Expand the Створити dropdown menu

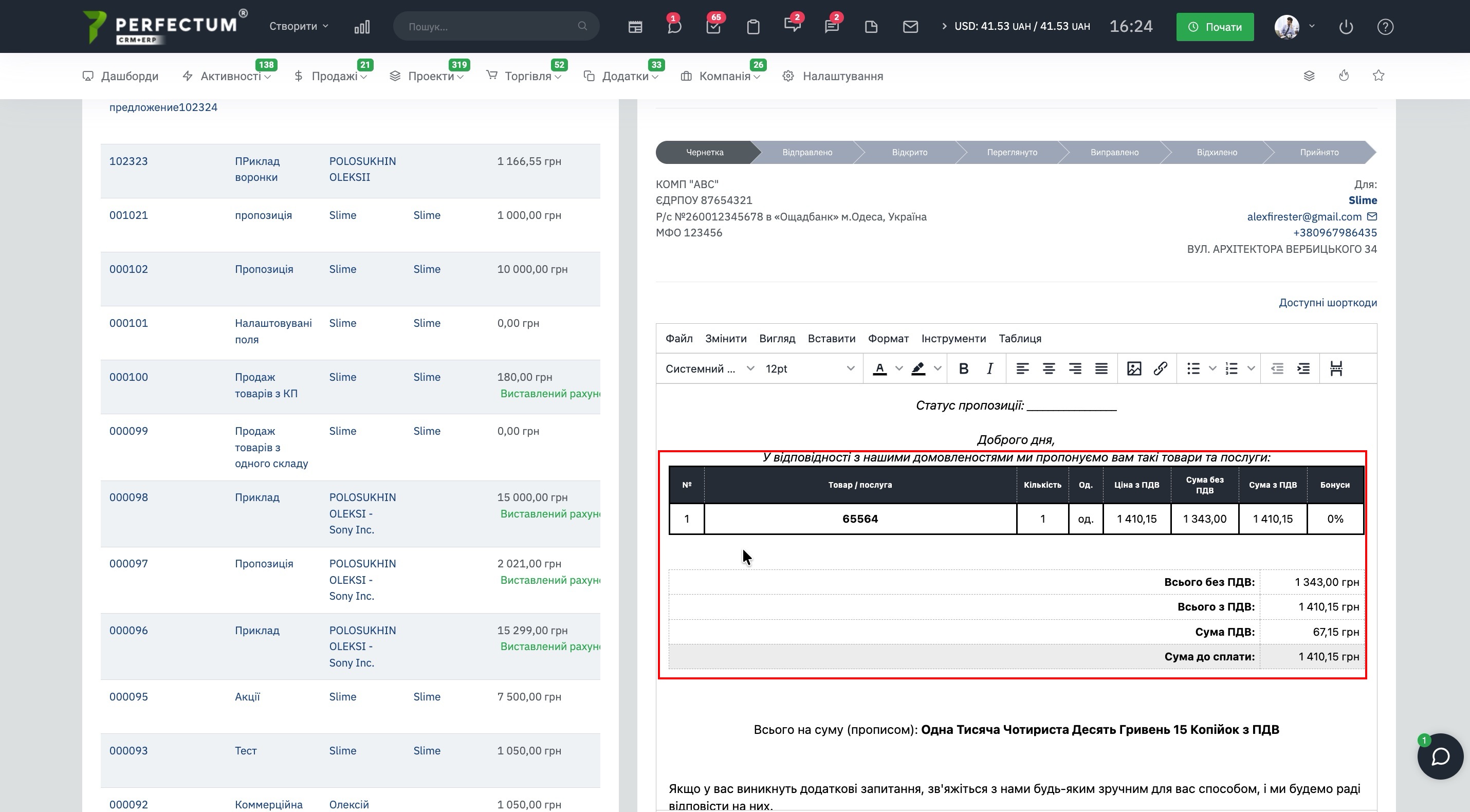[x=299, y=26]
